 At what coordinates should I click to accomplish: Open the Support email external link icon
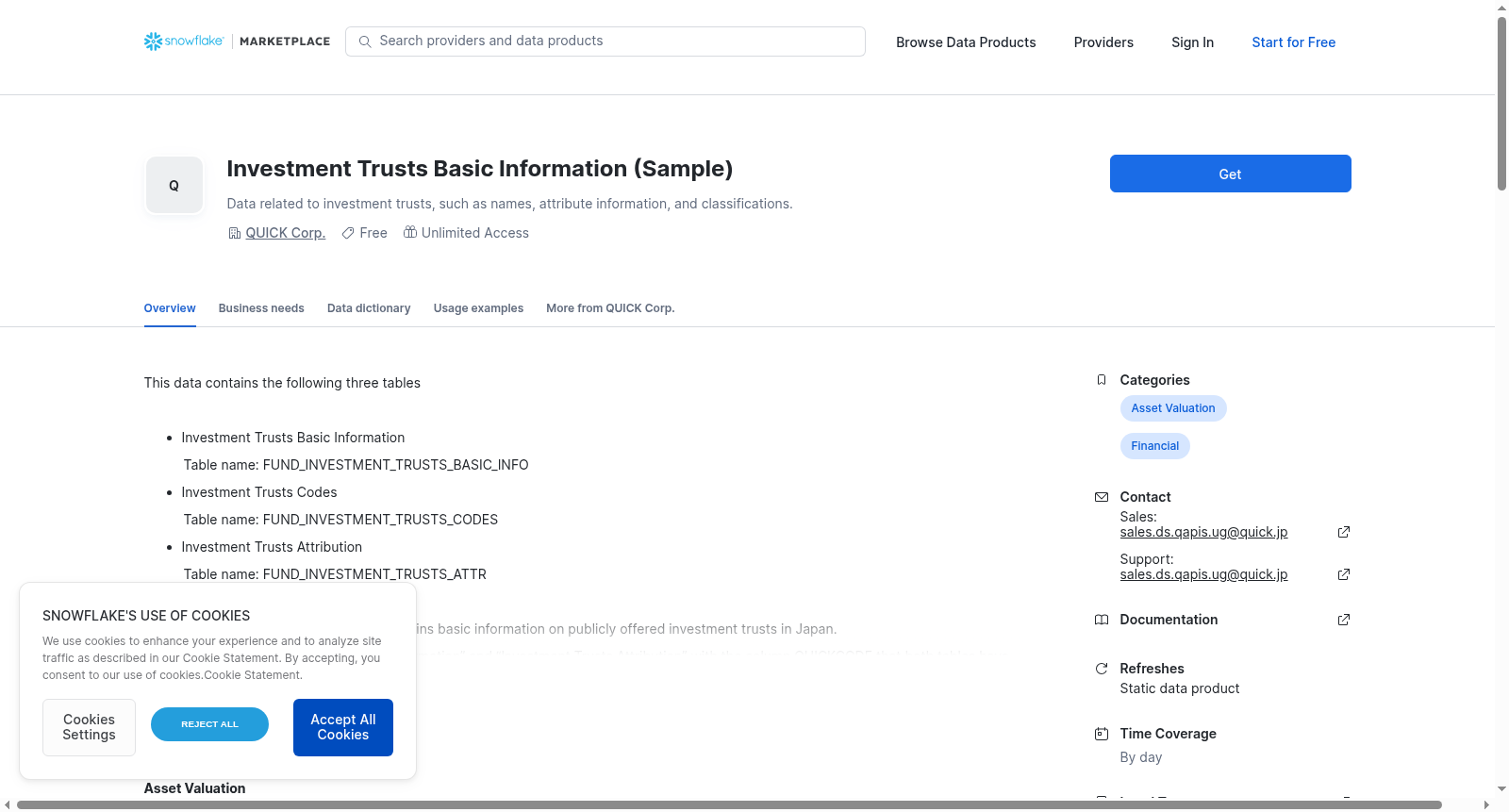click(1344, 574)
